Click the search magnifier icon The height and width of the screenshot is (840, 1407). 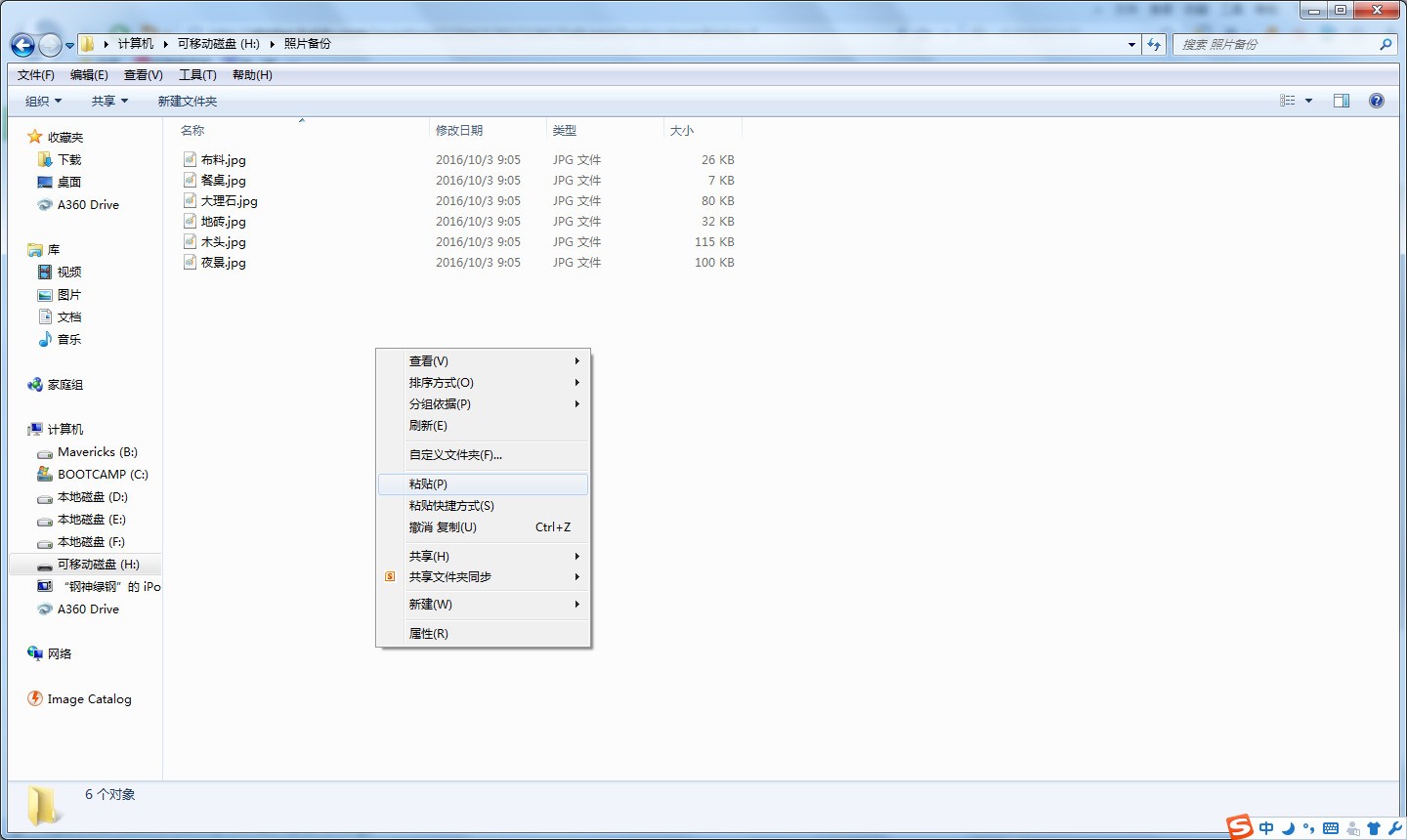tap(1386, 44)
